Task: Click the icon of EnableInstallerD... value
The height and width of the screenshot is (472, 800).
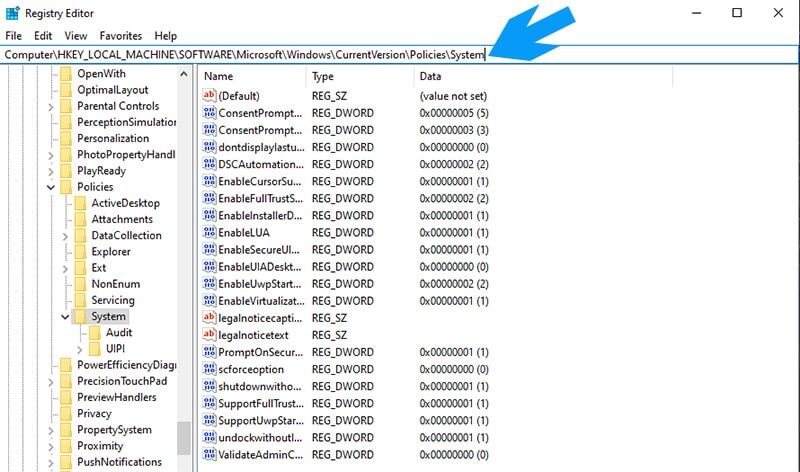Action: pos(209,215)
